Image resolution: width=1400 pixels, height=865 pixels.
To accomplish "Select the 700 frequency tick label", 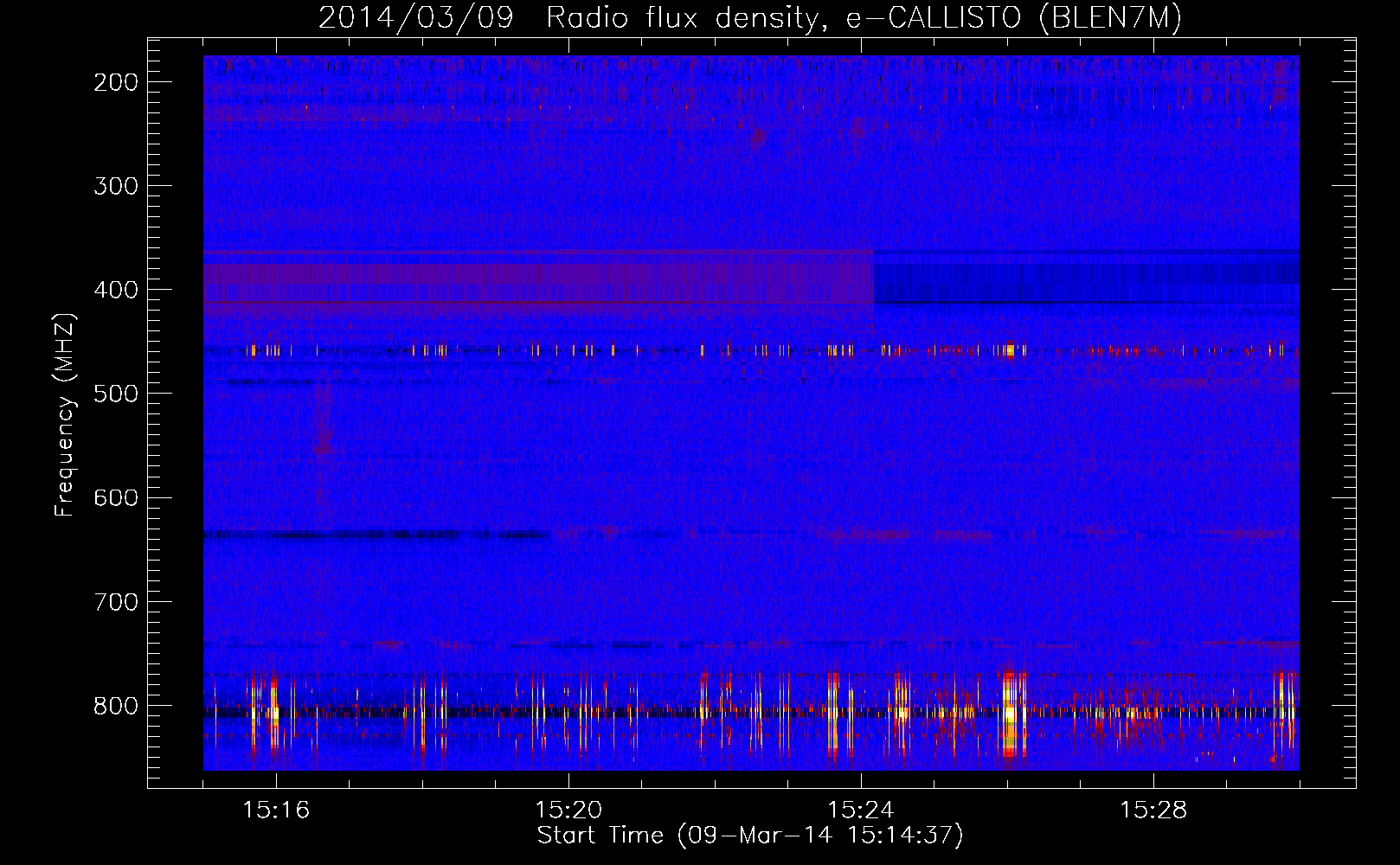I will (x=115, y=601).
